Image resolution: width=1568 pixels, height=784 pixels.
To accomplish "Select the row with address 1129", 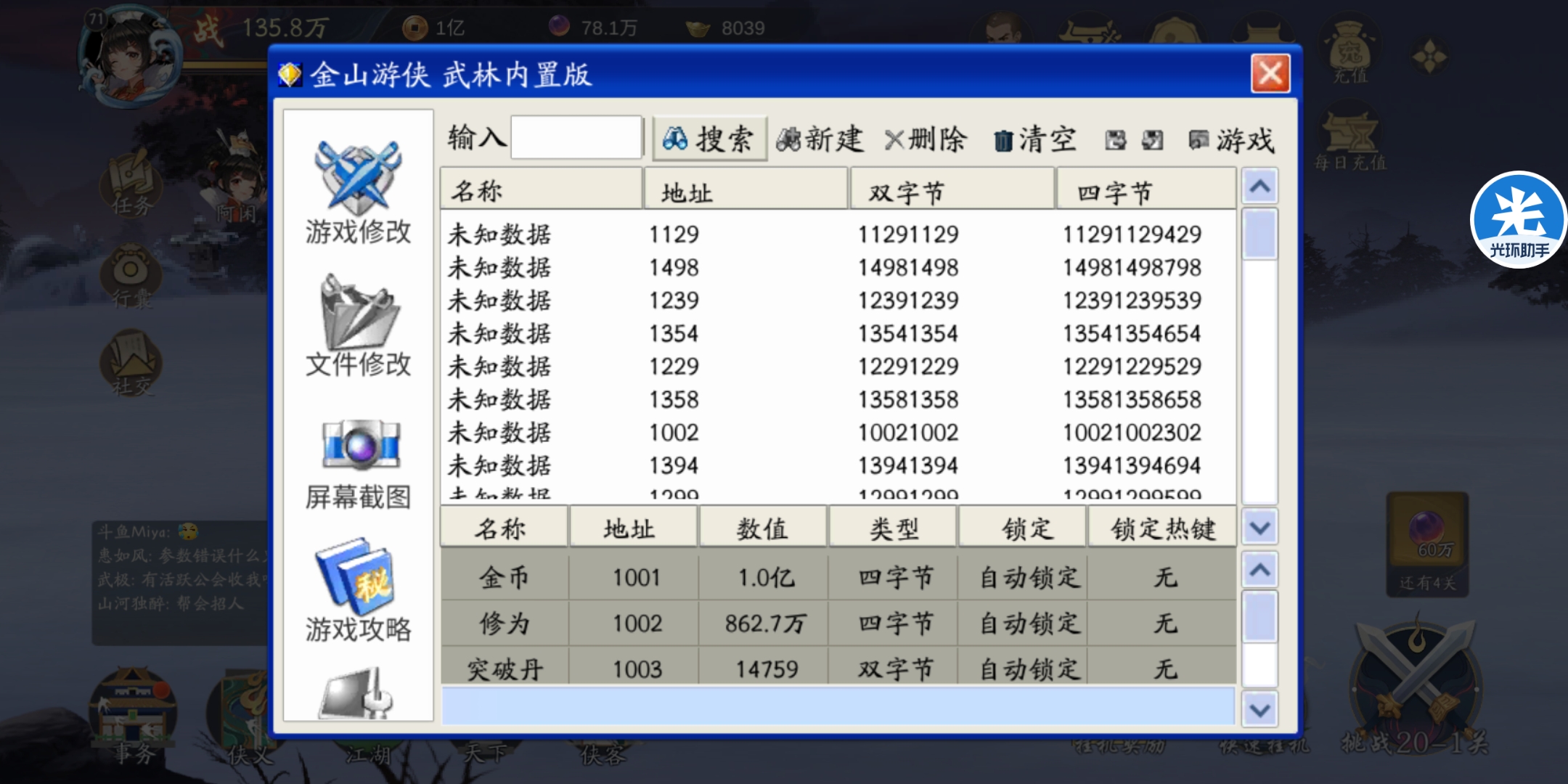I will (x=838, y=234).
